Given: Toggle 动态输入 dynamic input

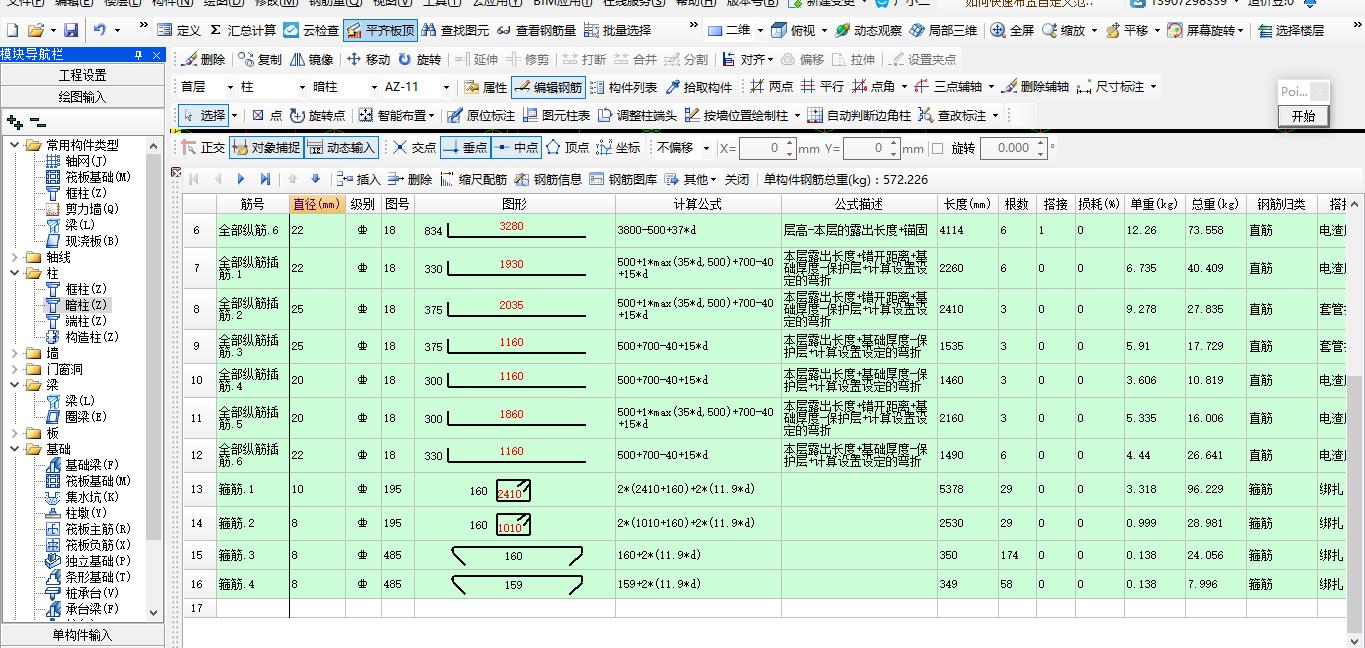Looking at the screenshot, I should click(x=340, y=148).
